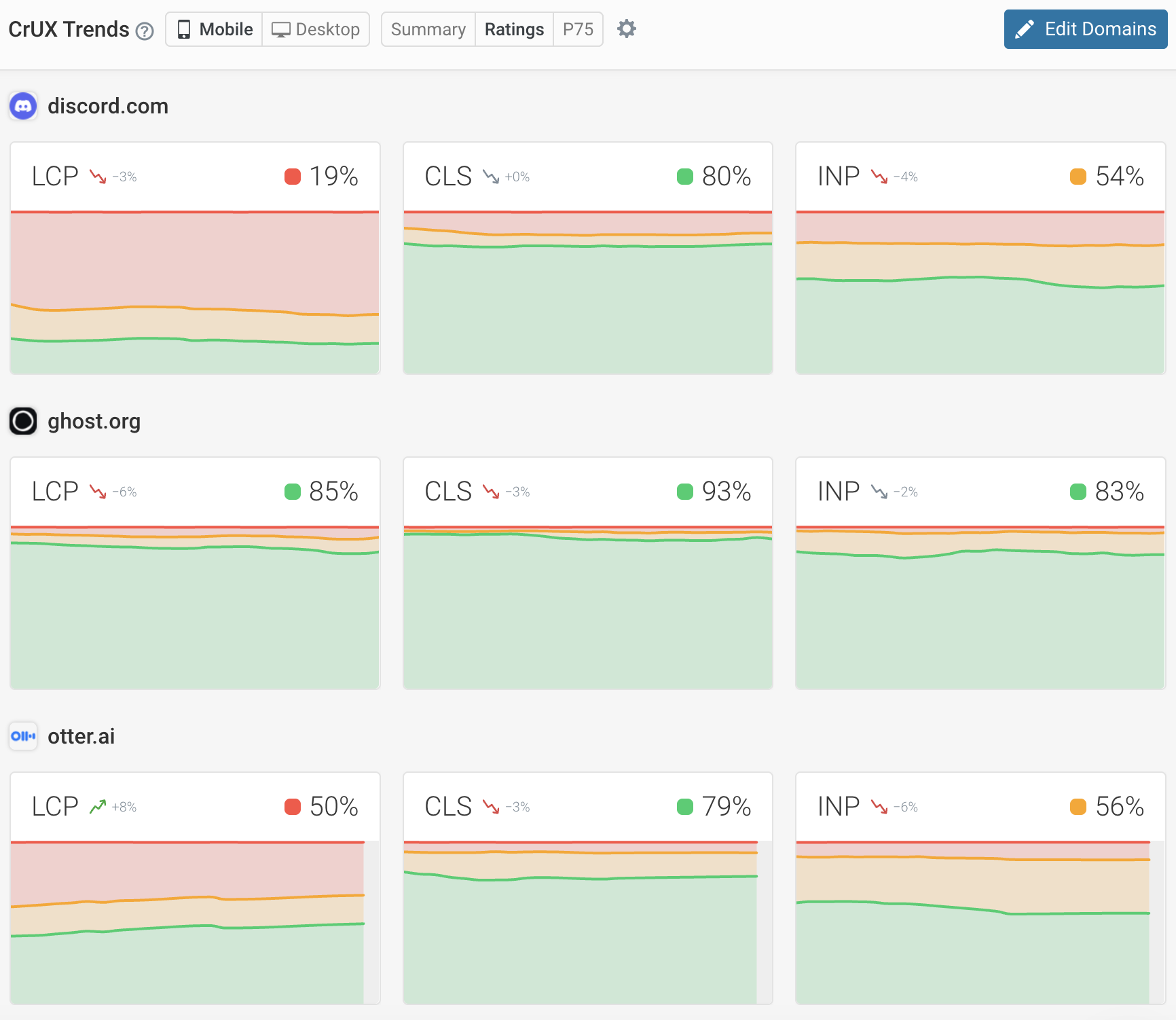The width and height of the screenshot is (1176, 1020).
Task: Click otter.ai LCP upward trend arrow
Action: pyautogui.click(x=98, y=807)
